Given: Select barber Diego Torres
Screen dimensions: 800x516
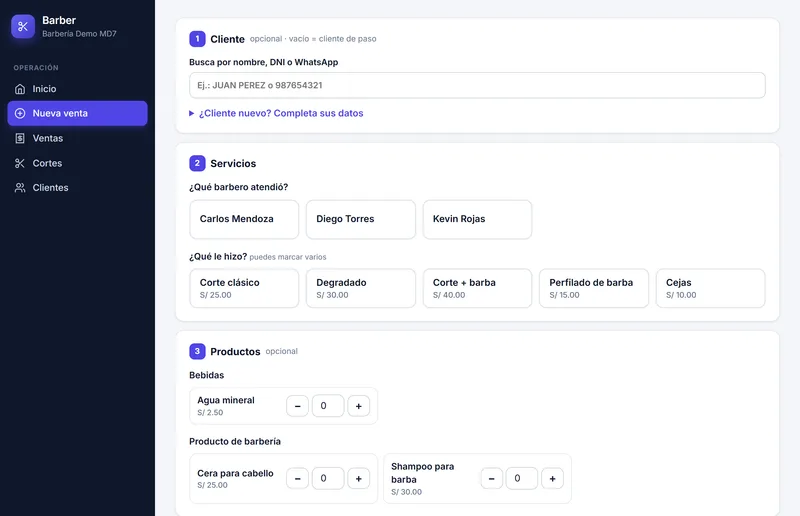Looking at the screenshot, I should click(x=361, y=219).
